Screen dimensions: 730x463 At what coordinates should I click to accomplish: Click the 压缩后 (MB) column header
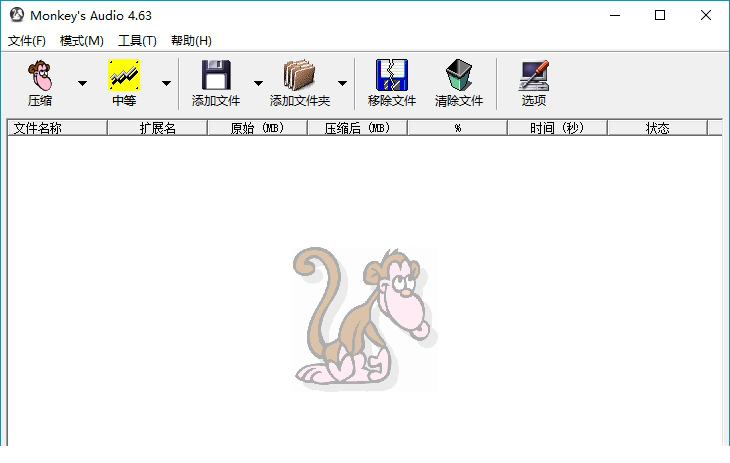357,128
